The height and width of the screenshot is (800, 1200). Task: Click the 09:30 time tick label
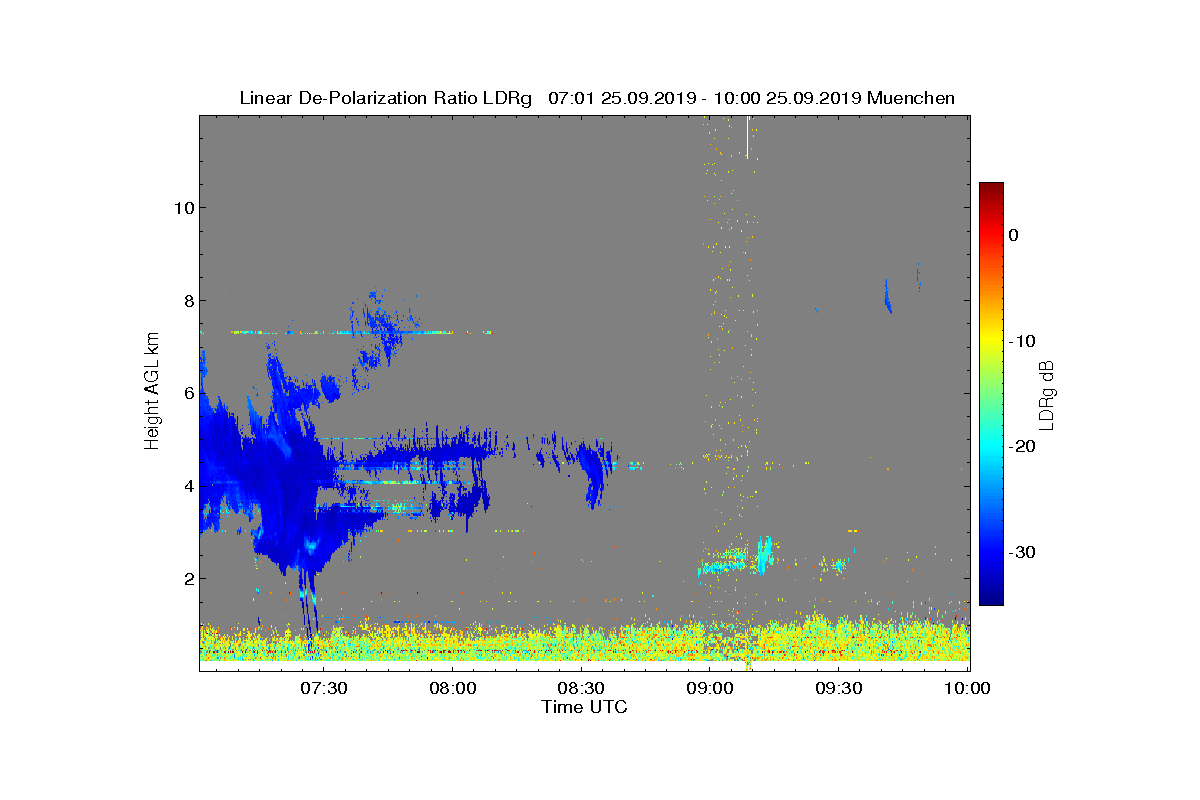point(839,688)
